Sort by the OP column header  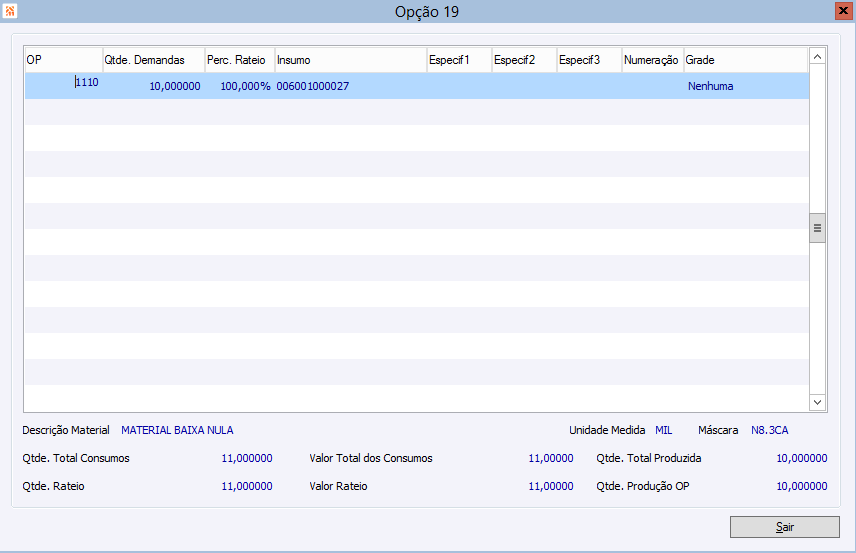click(64, 60)
